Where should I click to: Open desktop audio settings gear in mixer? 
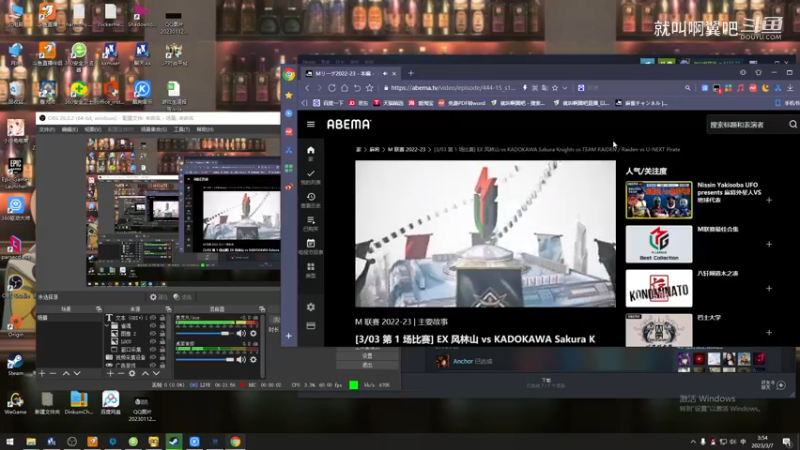point(253,360)
